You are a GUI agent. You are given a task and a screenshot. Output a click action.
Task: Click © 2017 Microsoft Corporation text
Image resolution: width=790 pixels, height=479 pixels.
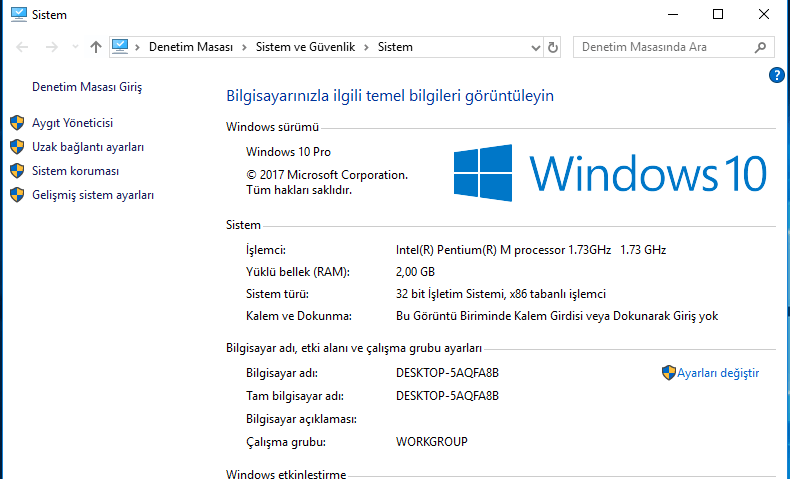coord(327,175)
